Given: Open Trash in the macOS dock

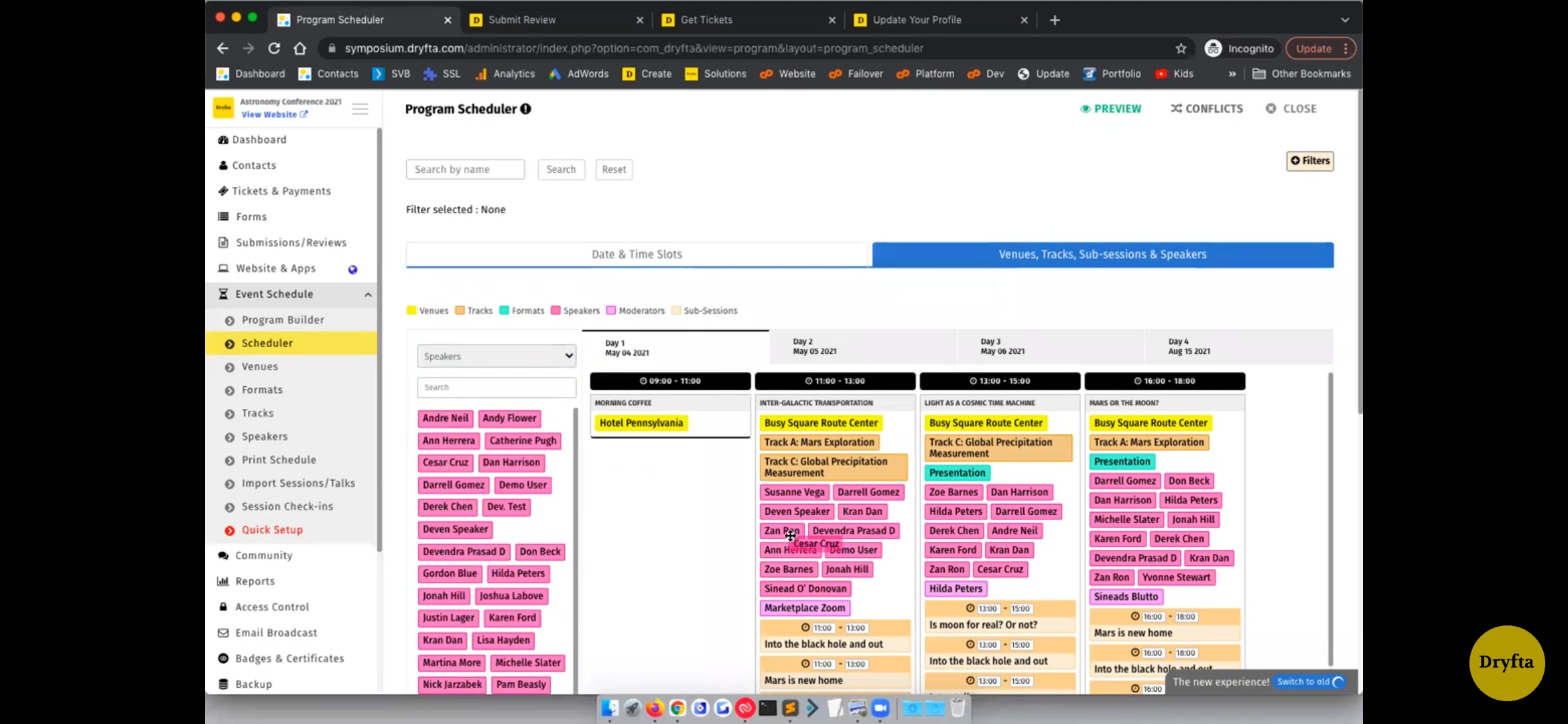Looking at the screenshot, I should tap(958, 708).
